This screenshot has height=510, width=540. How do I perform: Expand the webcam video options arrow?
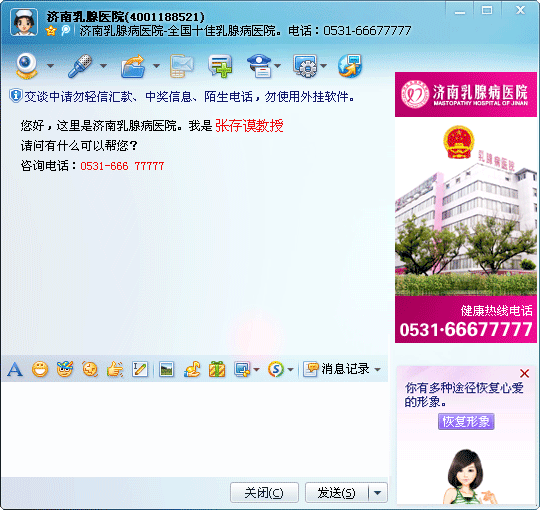pyautogui.click(x=51, y=65)
